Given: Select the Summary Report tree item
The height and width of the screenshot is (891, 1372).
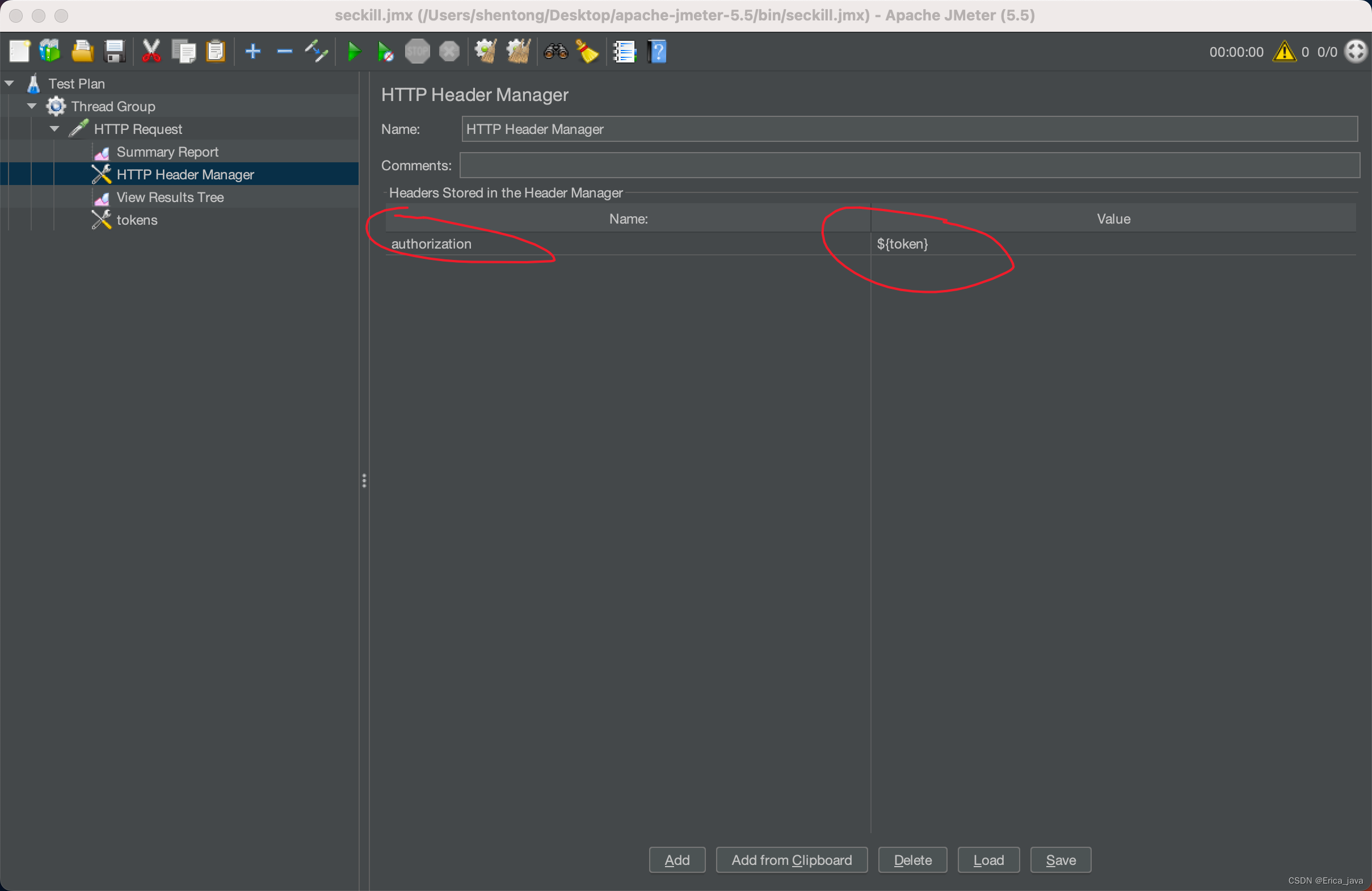Looking at the screenshot, I should point(167,151).
